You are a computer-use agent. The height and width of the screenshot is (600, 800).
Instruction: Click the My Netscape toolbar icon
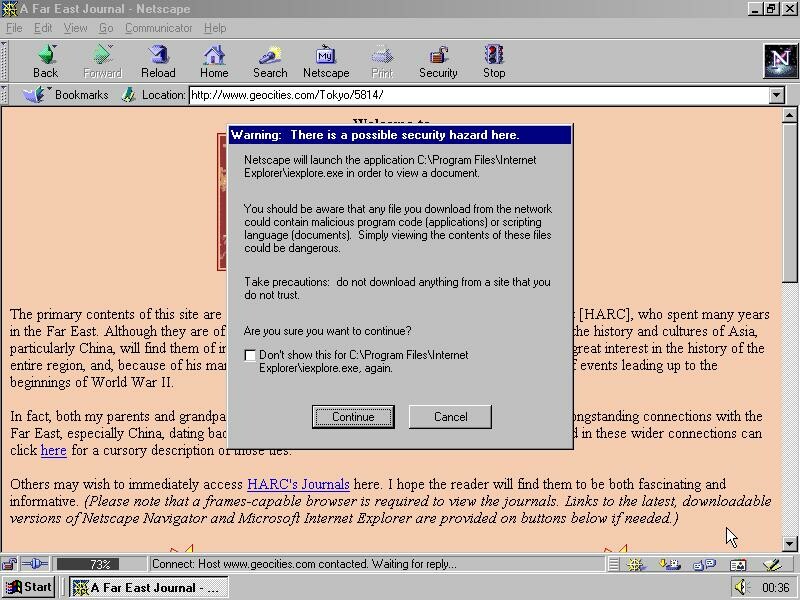[326, 61]
